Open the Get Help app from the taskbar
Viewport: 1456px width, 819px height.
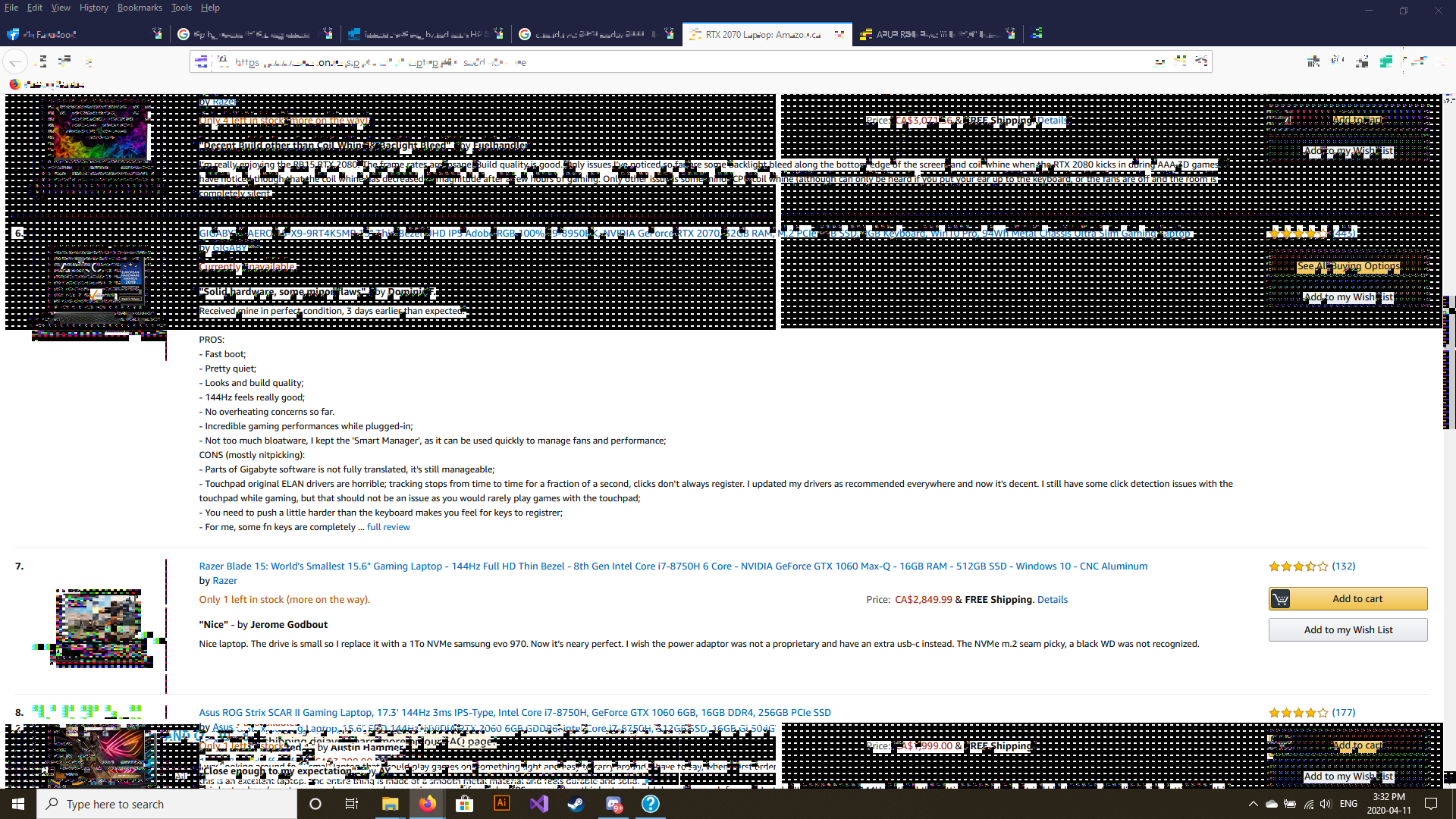point(651,803)
